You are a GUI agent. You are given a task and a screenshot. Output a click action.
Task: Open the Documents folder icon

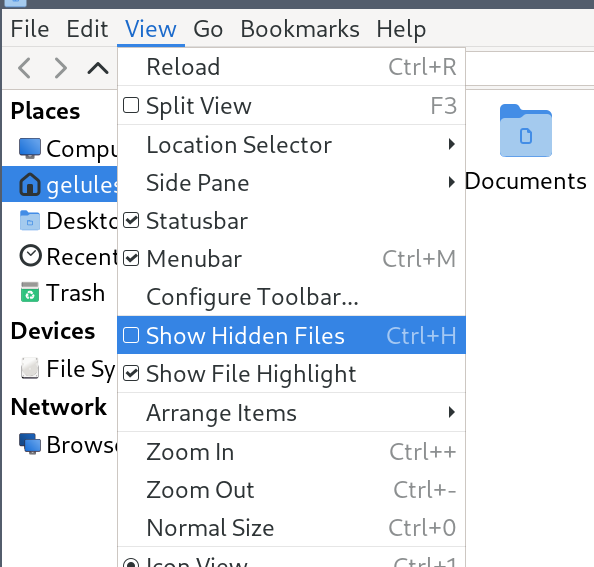click(x=526, y=131)
